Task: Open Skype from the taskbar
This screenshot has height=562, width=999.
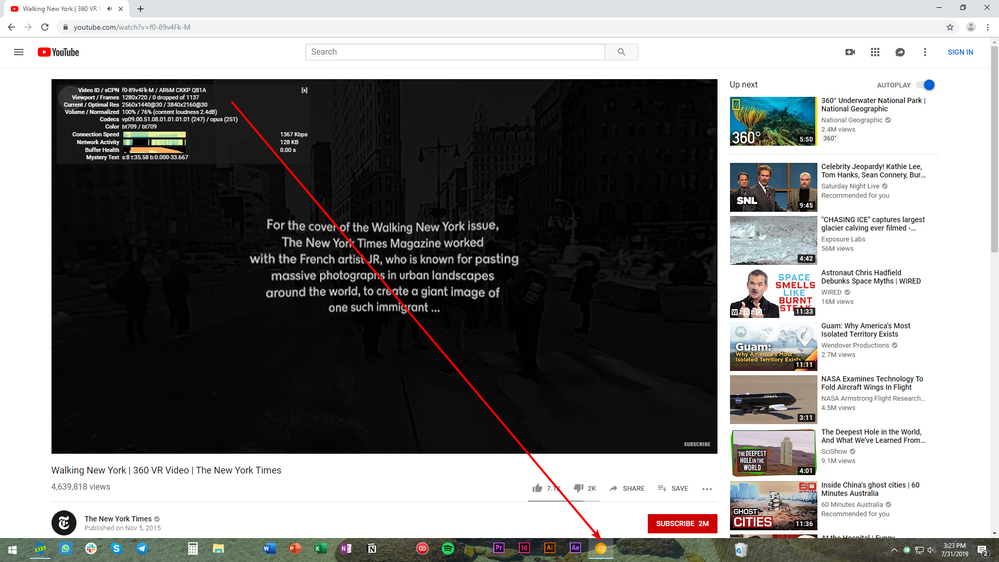Action: click(x=116, y=549)
